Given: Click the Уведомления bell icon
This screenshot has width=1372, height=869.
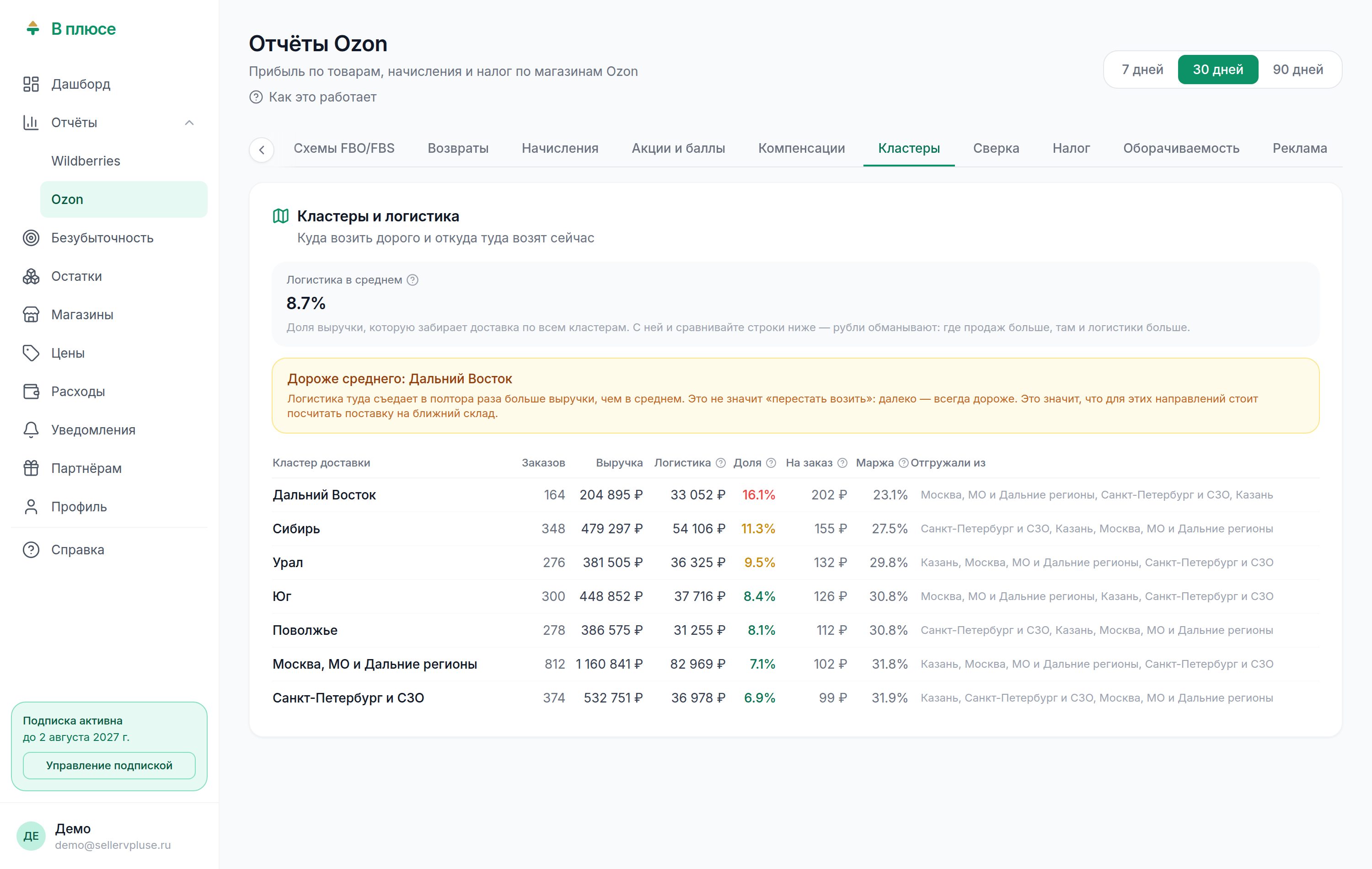Looking at the screenshot, I should pyautogui.click(x=31, y=429).
